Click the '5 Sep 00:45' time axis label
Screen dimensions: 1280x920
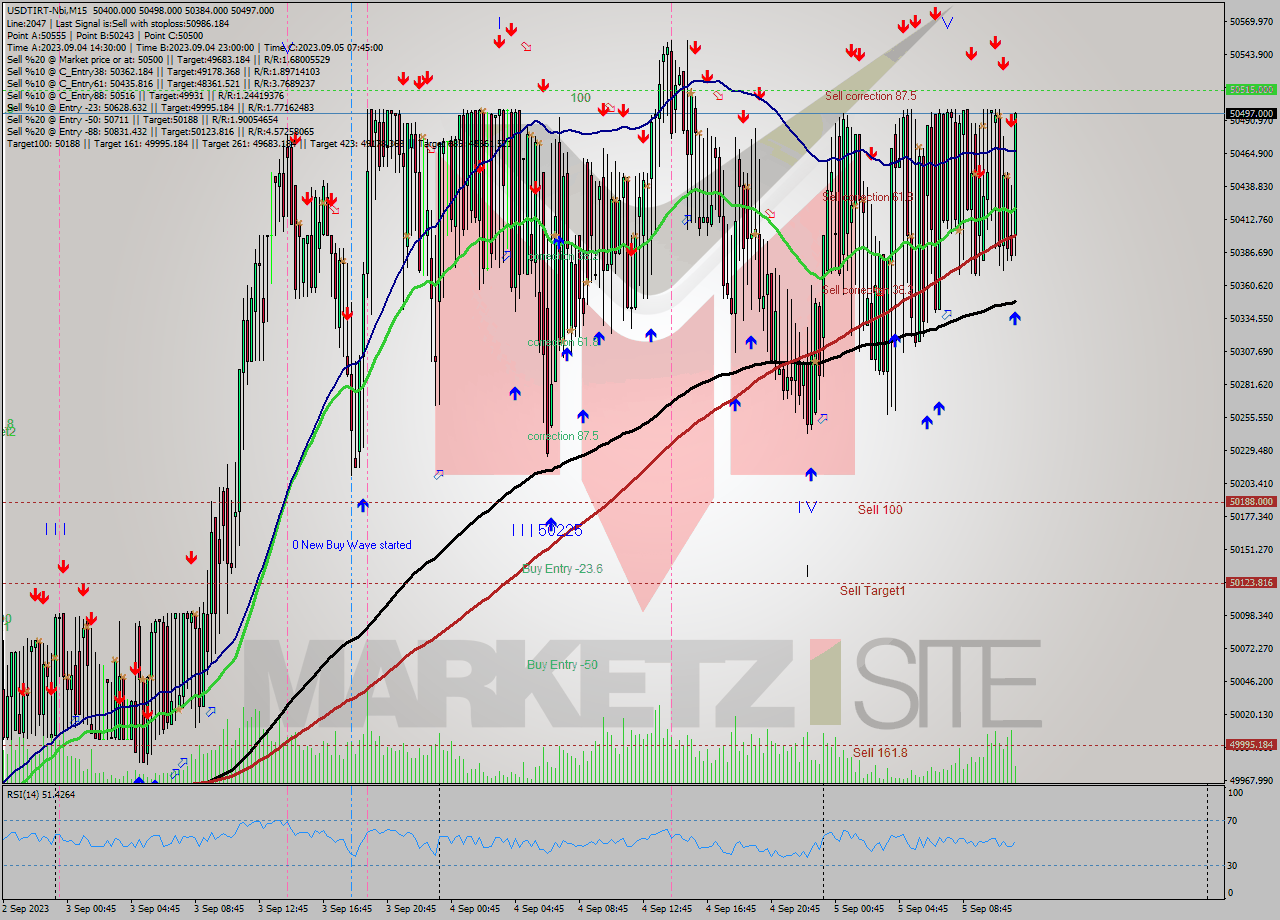point(859,909)
